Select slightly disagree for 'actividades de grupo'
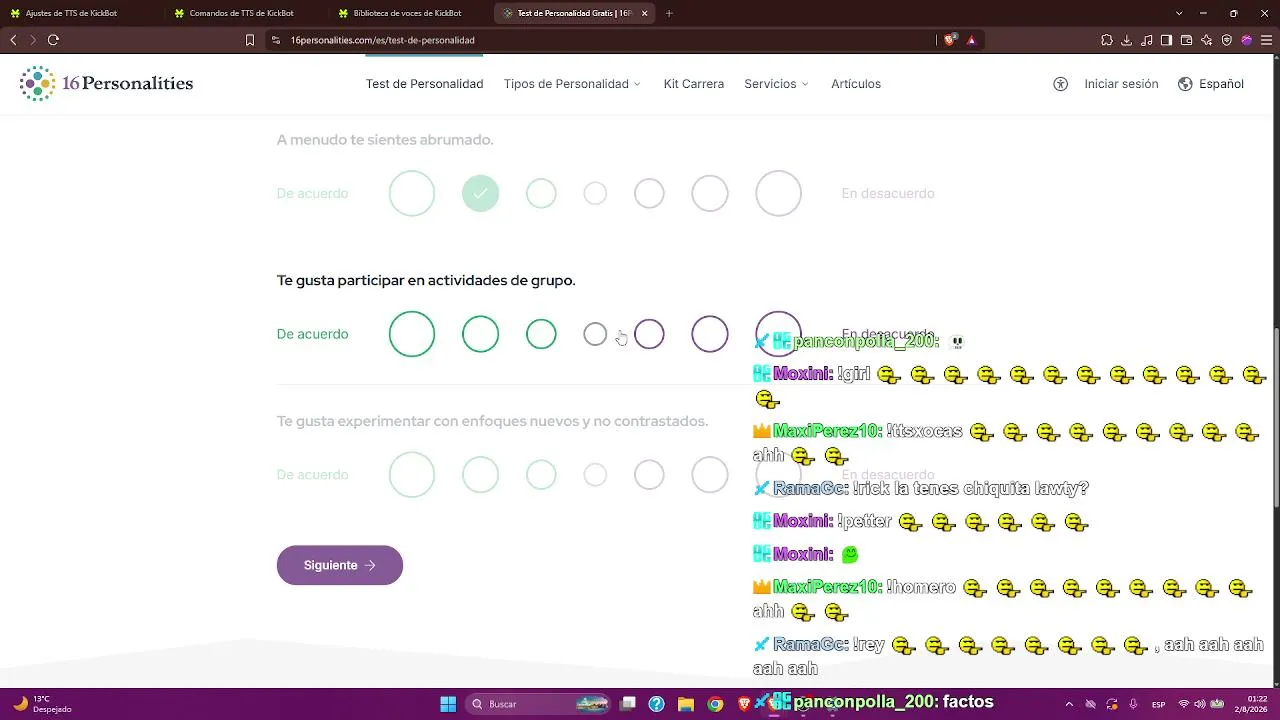Screen dimensions: 1280x720 [x=649, y=334]
